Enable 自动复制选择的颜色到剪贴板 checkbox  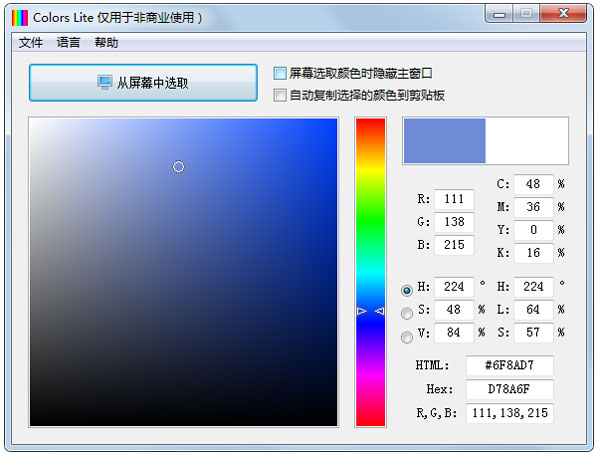point(280,95)
